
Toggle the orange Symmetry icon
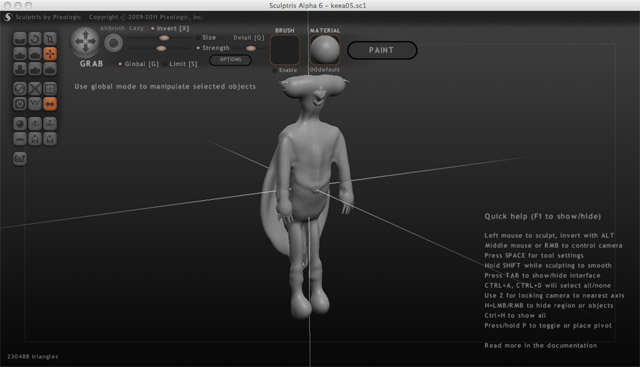pyautogui.click(x=50, y=104)
